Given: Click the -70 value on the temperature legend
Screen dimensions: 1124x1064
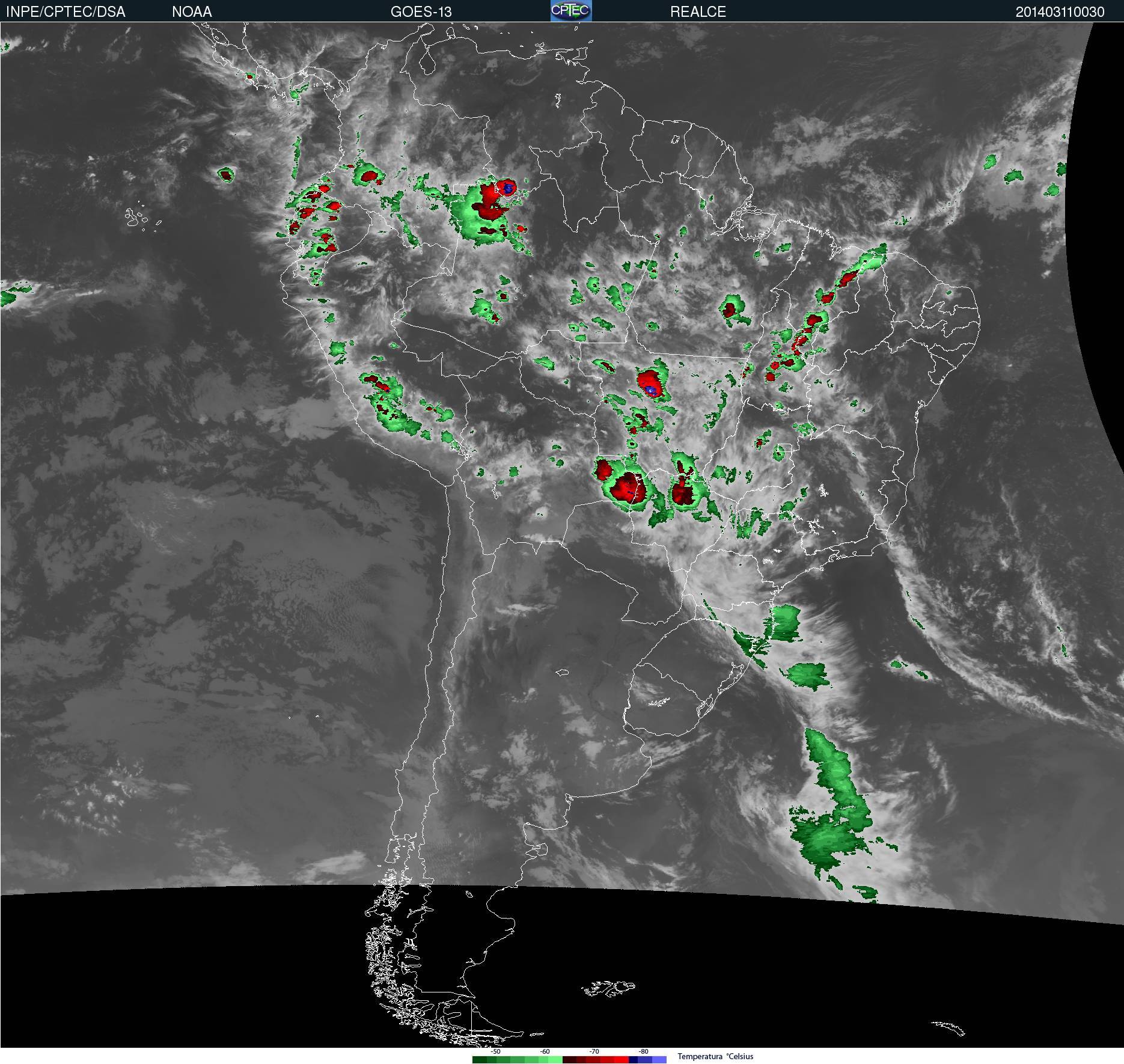Looking at the screenshot, I should tap(594, 1051).
